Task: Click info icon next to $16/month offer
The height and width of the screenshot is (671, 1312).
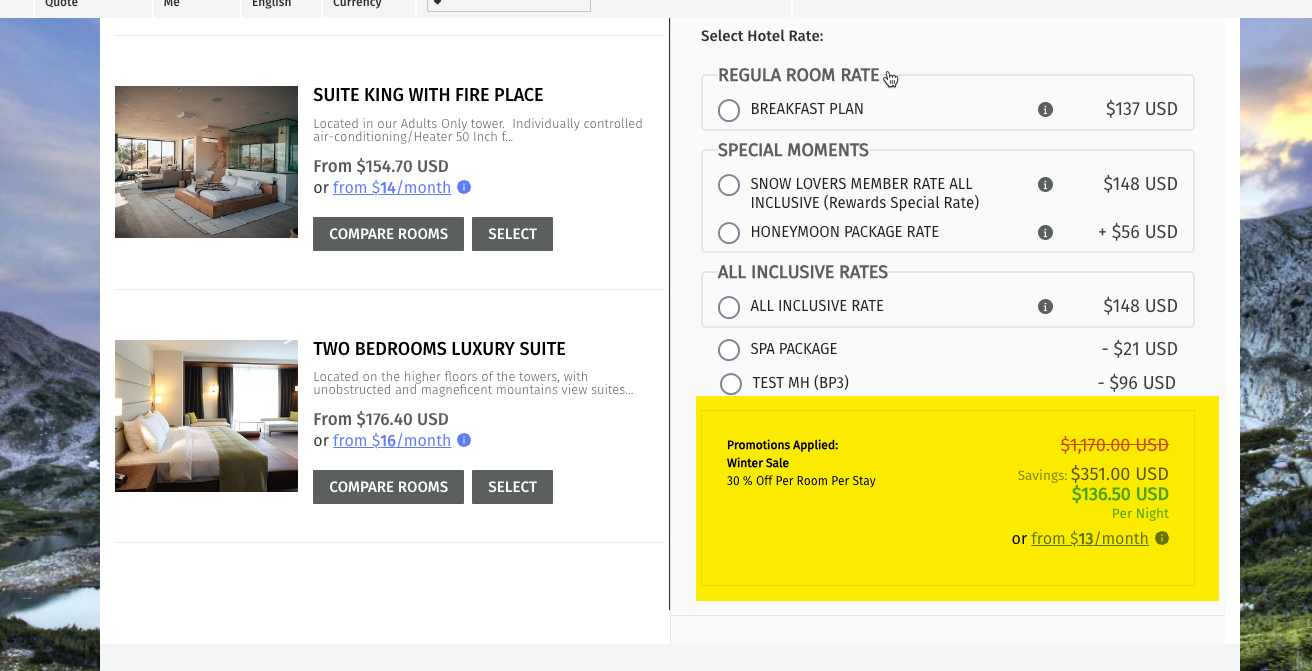Action: point(464,440)
